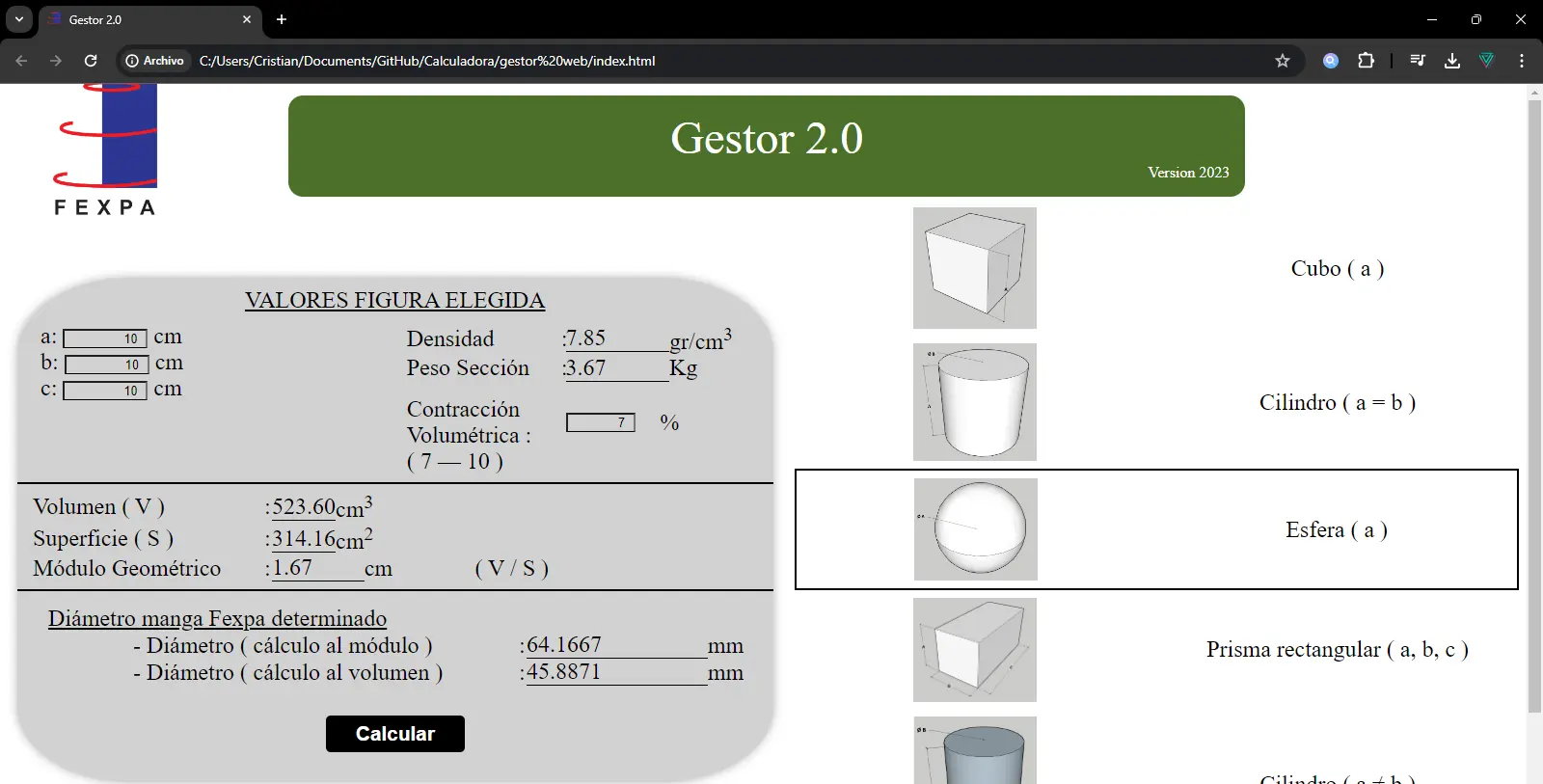
Task: Click the Contracción Volumétrica percent field
Action: pos(600,422)
